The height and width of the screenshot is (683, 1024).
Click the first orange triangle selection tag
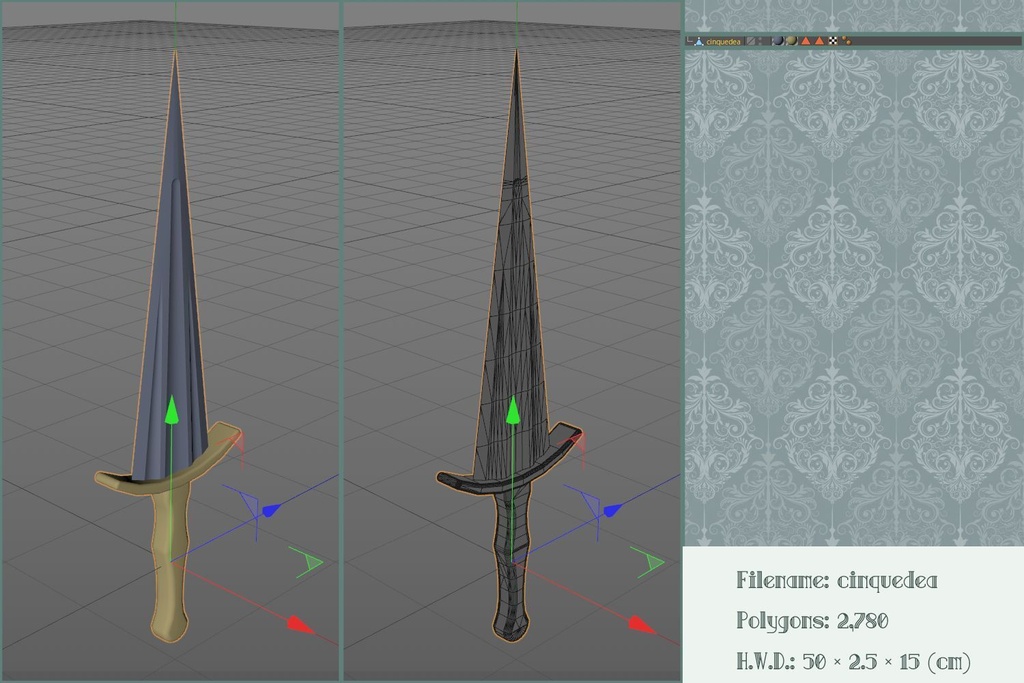[806, 40]
